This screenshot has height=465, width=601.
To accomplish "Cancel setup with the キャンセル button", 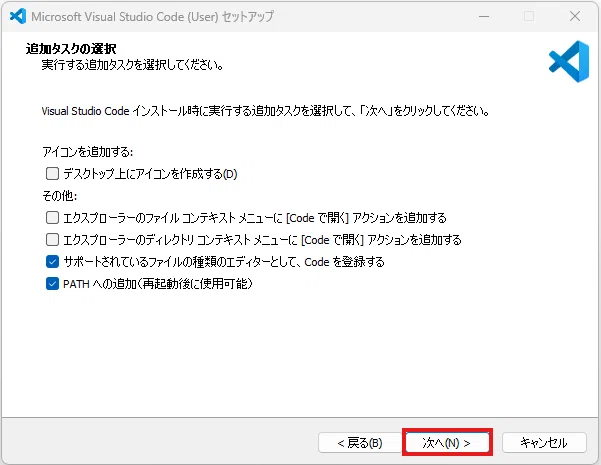I will (544, 443).
